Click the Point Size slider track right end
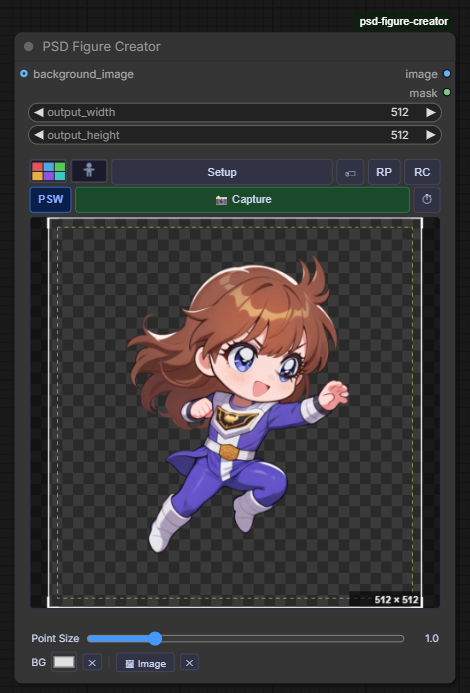The image size is (470, 693). [x=400, y=638]
